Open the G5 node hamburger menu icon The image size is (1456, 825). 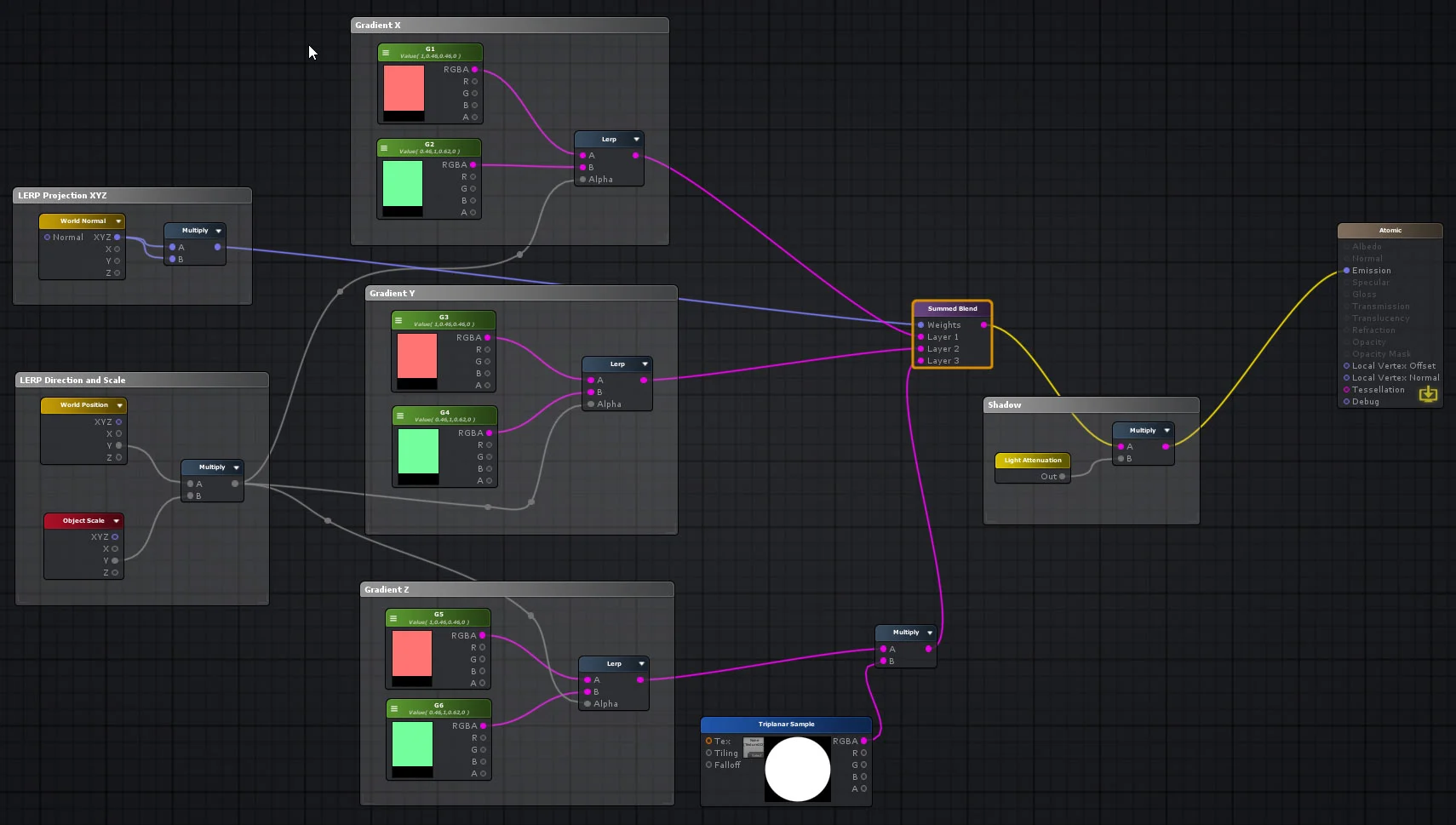coord(393,619)
